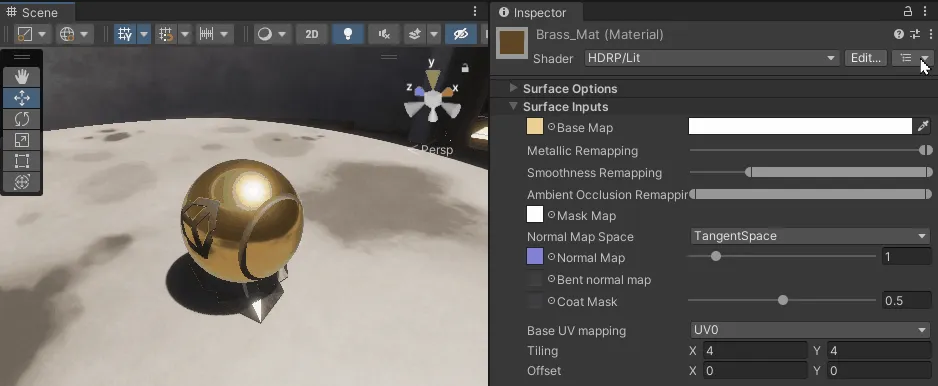Screen dimensions: 938x386
Task: Click the Normal Map strength slider
Action: [x=782, y=257]
